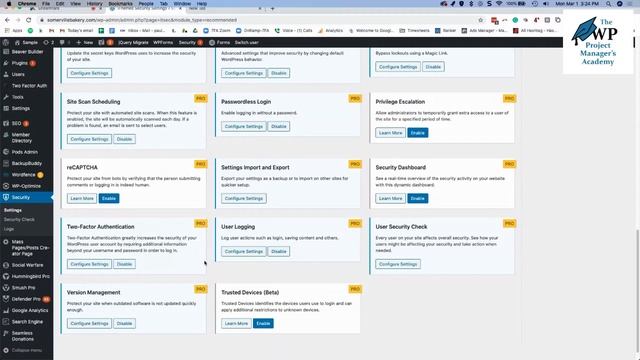Learn more about reCAPTCHA
This screenshot has width=640, height=360.
[82, 198]
